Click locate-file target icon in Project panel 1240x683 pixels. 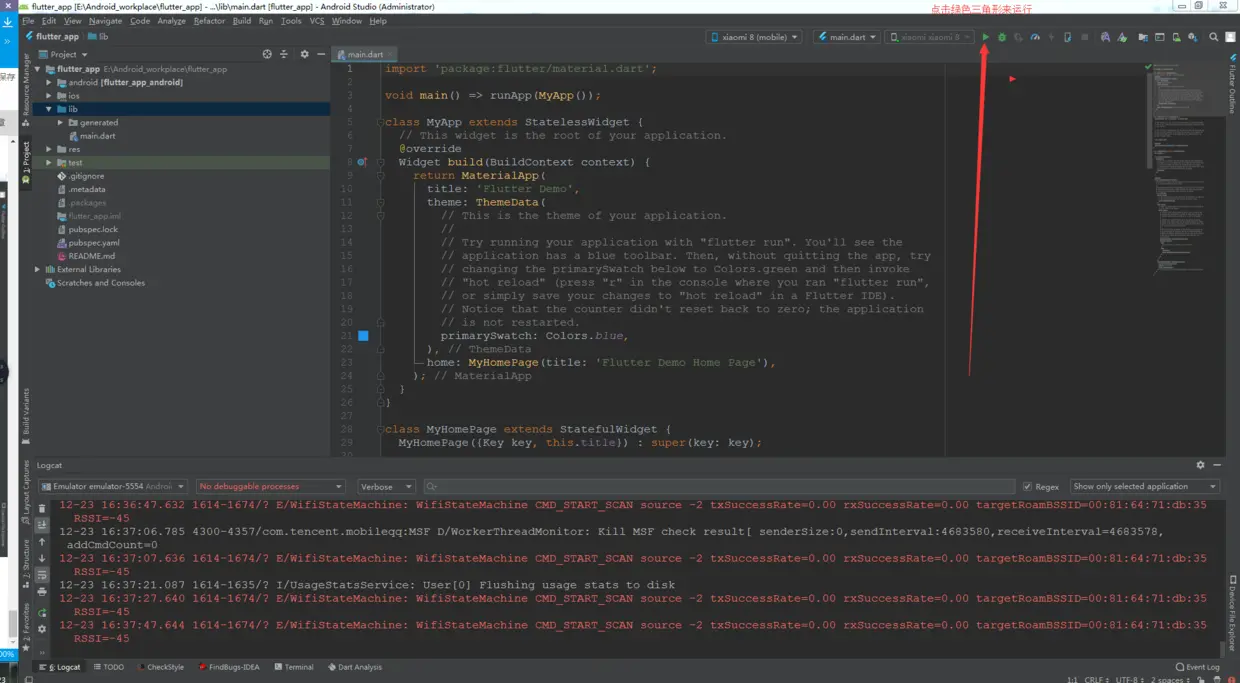pos(267,54)
